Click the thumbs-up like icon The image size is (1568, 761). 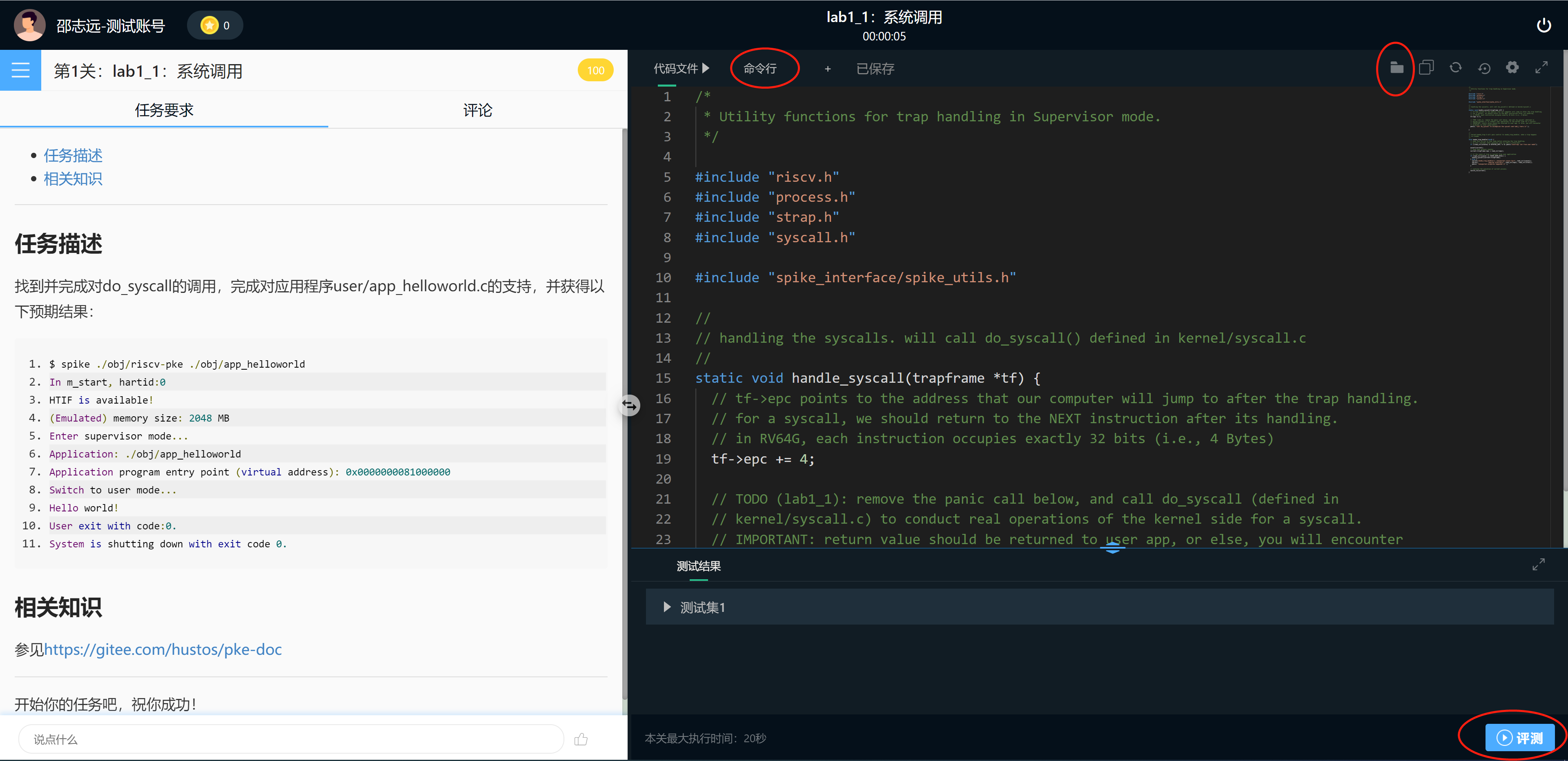click(x=581, y=739)
